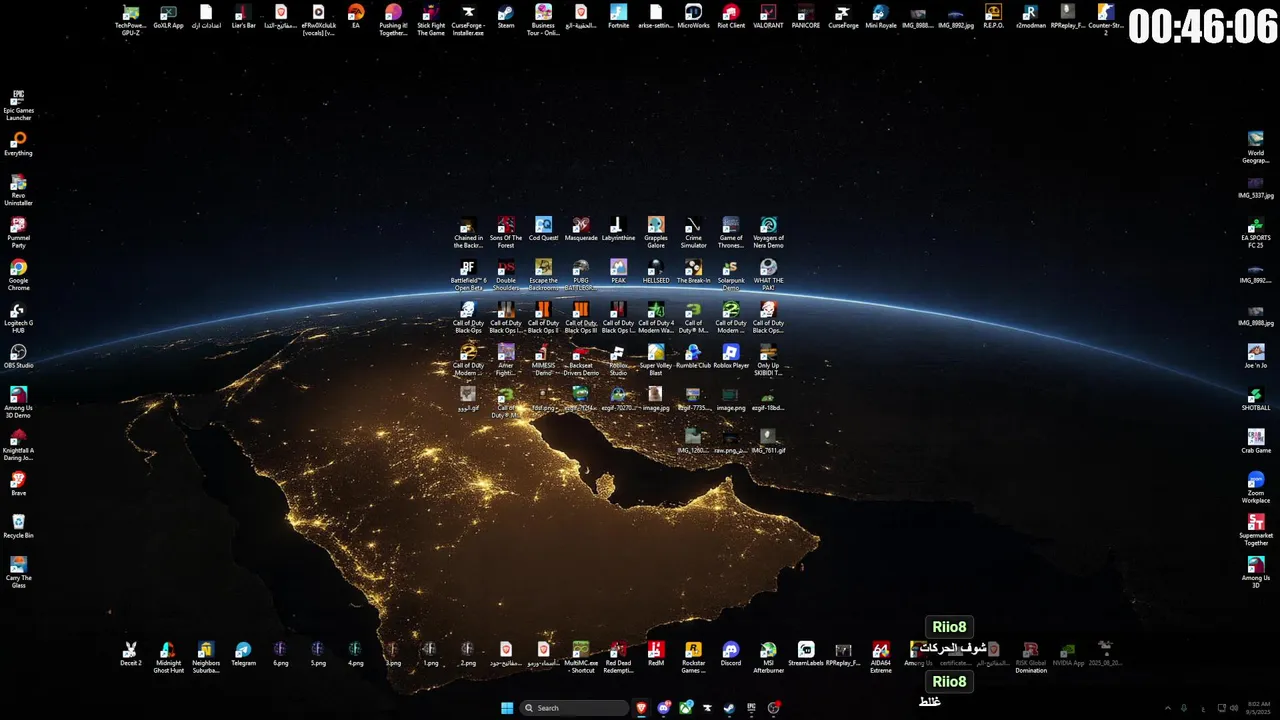Click the SHOTBALL desktop shortcut
The height and width of the screenshot is (720, 1280).
tap(1256, 399)
